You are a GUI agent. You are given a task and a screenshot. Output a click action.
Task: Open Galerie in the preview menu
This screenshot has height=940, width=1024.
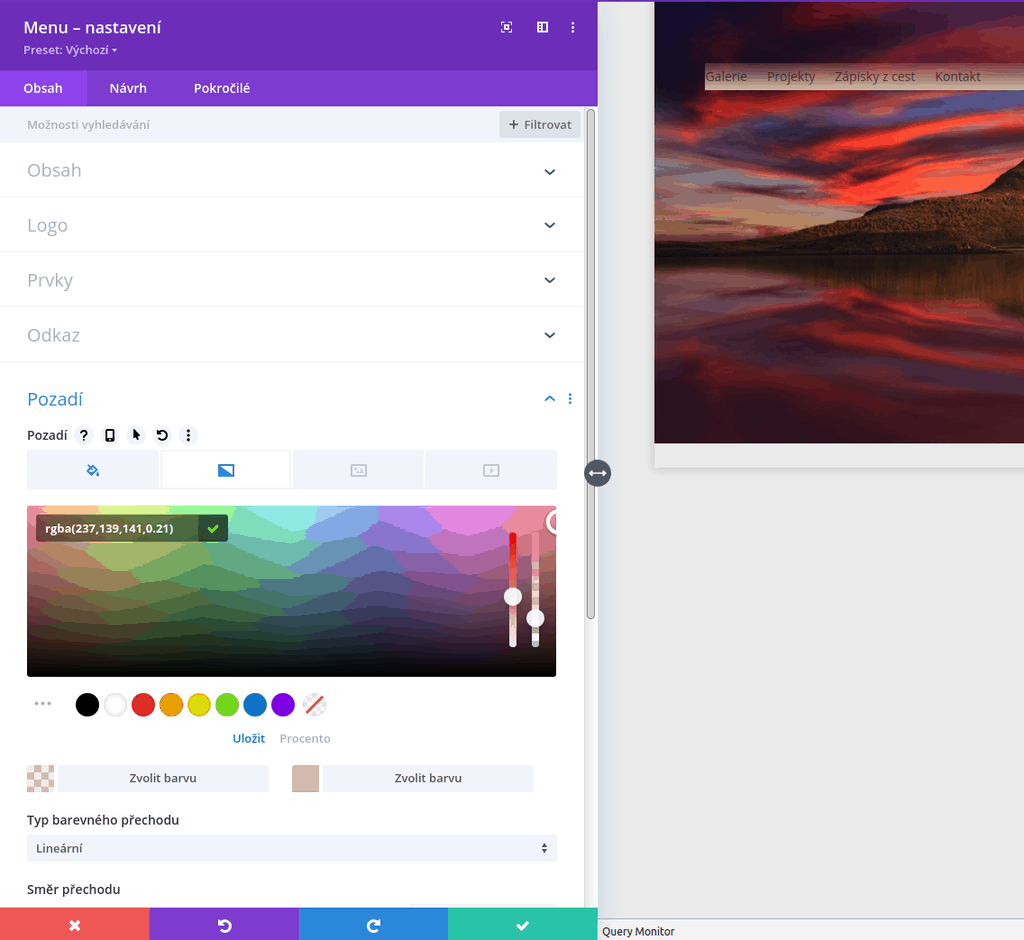(726, 76)
